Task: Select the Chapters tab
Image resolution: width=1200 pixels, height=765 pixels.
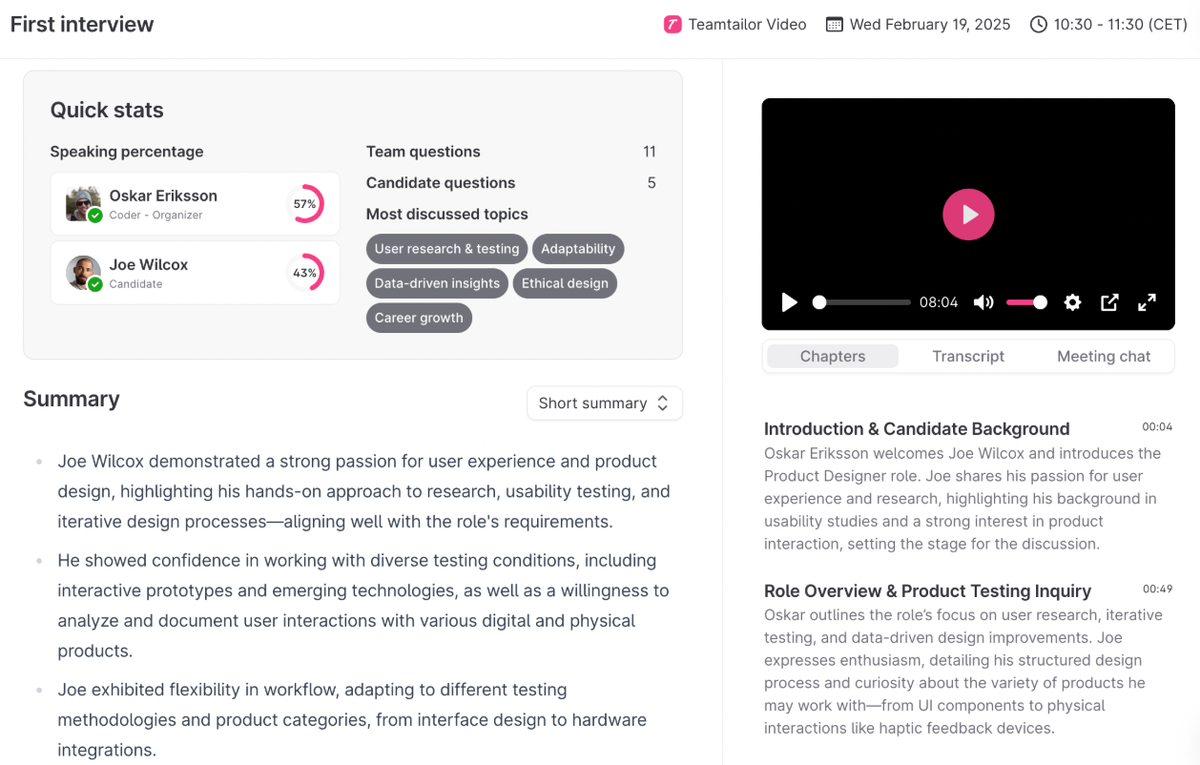Action: (832, 356)
